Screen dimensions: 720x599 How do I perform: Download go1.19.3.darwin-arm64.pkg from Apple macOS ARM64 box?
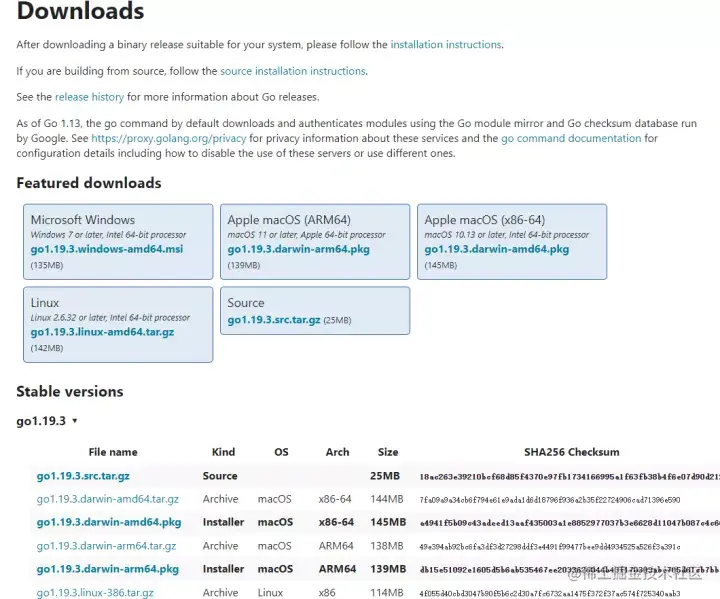298,249
